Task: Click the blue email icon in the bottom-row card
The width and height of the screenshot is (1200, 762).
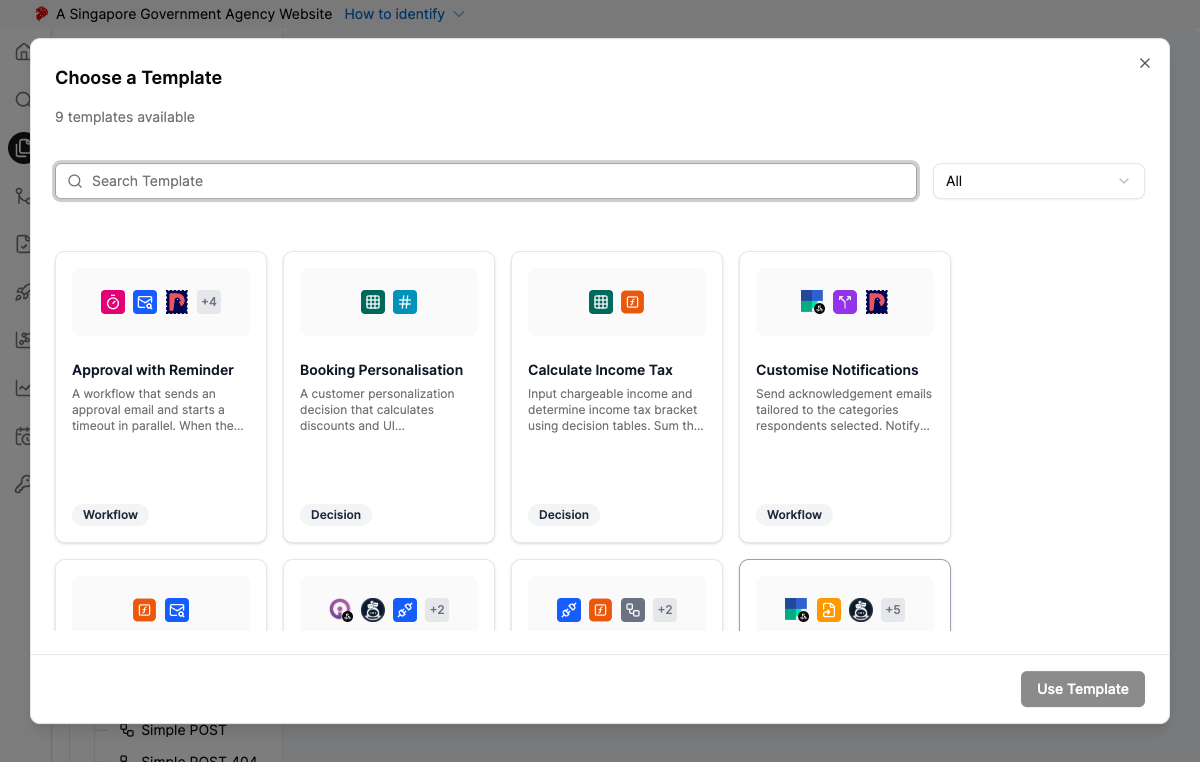Action: pyautogui.click(x=177, y=610)
